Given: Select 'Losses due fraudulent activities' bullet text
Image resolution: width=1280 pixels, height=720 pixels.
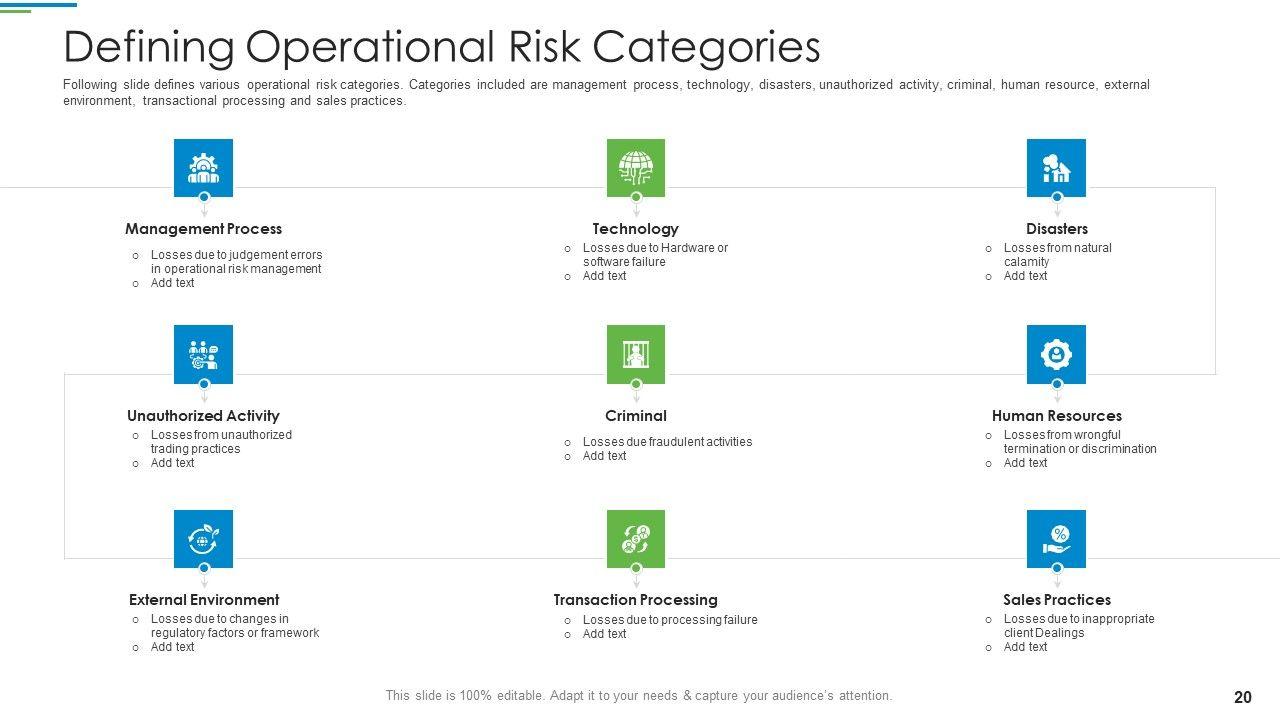Looking at the screenshot, I should tap(667, 442).
